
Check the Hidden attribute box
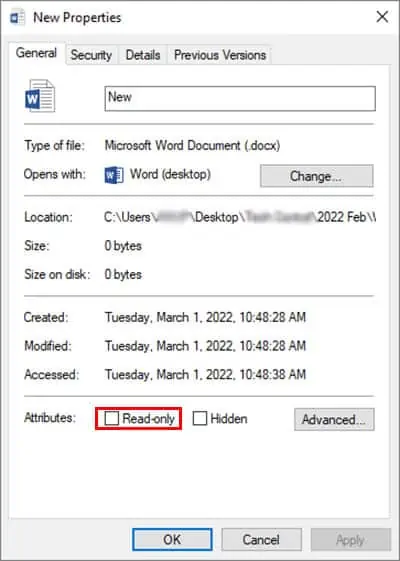pyautogui.click(x=200, y=418)
